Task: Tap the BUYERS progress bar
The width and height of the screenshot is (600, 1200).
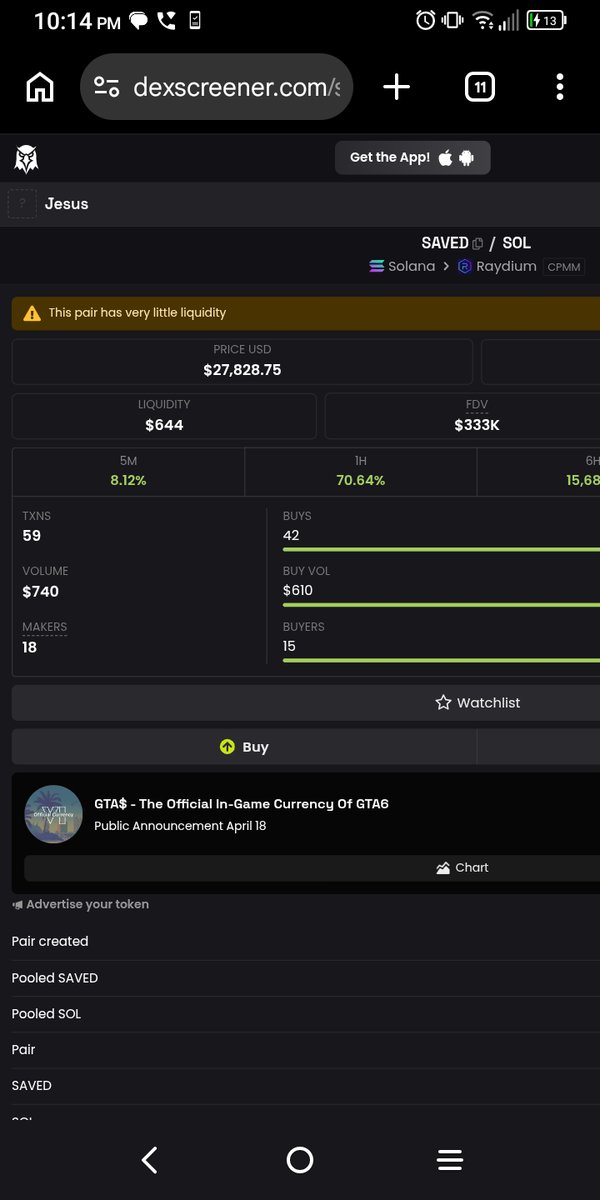Action: tap(441, 660)
